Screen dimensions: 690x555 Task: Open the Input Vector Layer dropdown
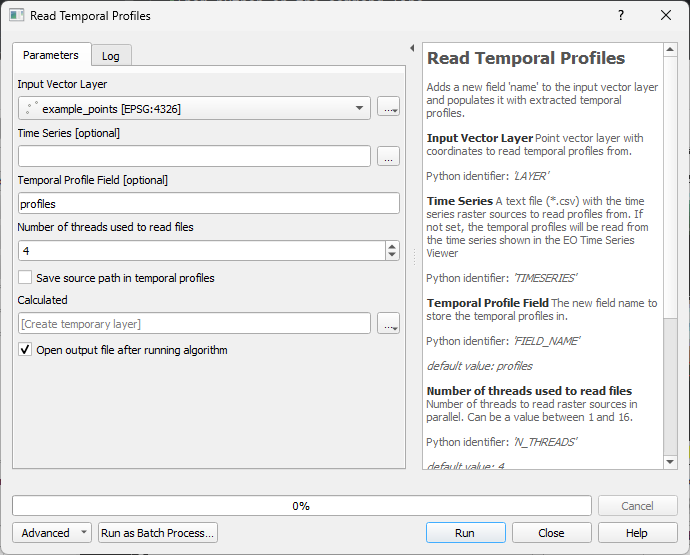[x=194, y=108]
